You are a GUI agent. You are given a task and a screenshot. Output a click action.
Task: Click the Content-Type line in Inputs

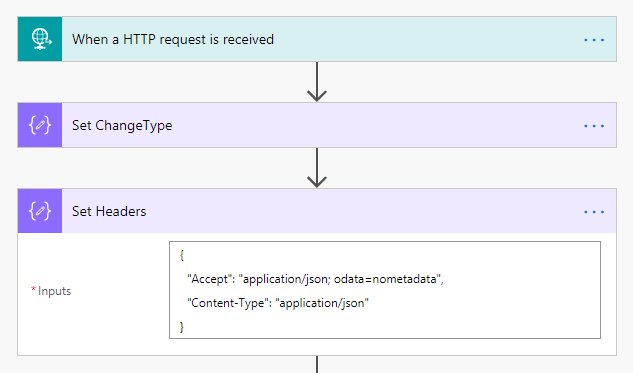coord(278,303)
